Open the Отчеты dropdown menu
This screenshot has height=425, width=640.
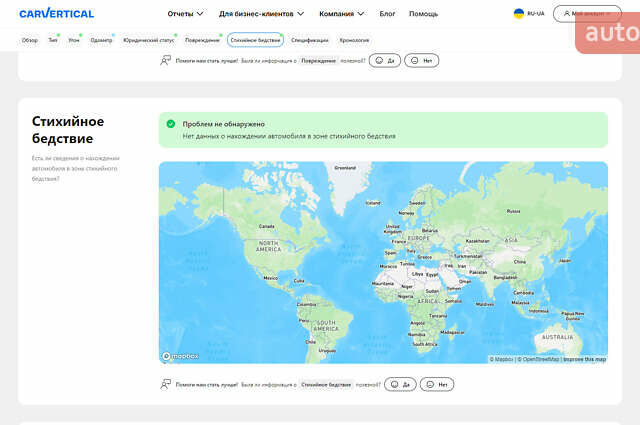click(185, 14)
